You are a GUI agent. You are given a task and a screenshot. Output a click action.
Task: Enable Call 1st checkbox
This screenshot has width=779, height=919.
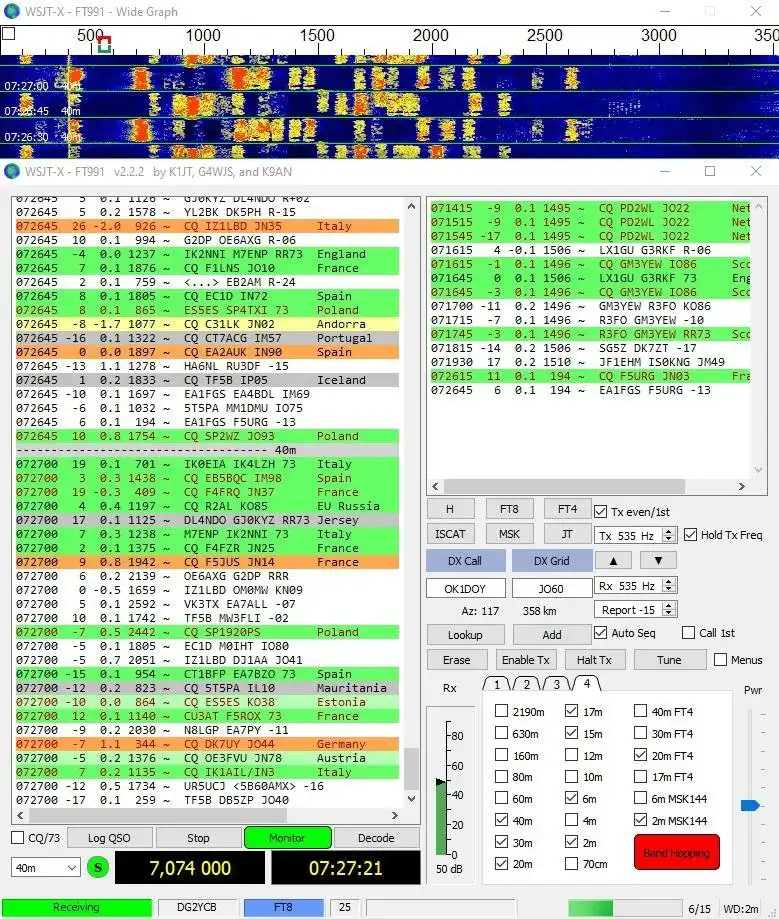click(689, 632)
